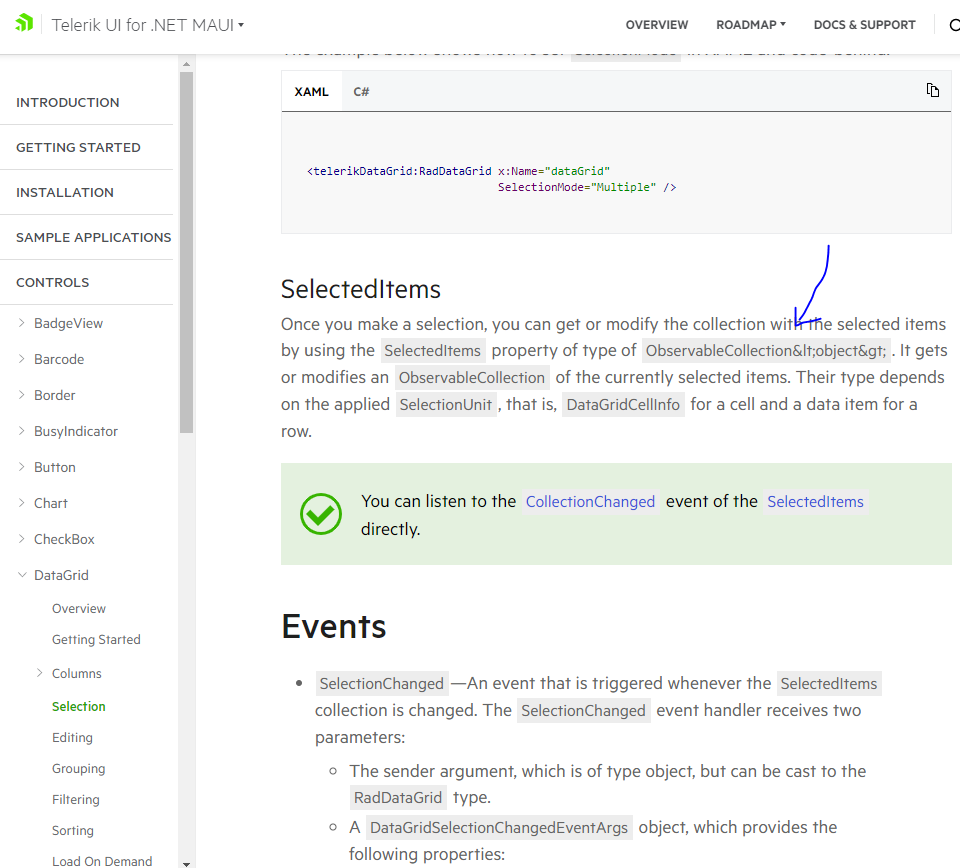Open the Editing page under DataGrid
The height and width of the screenshot is (868, 960).
[x=72, y=737]
